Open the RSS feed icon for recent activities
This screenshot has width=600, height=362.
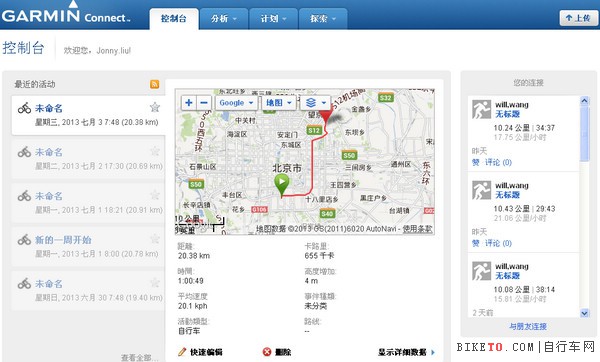(x=155, y=84)
